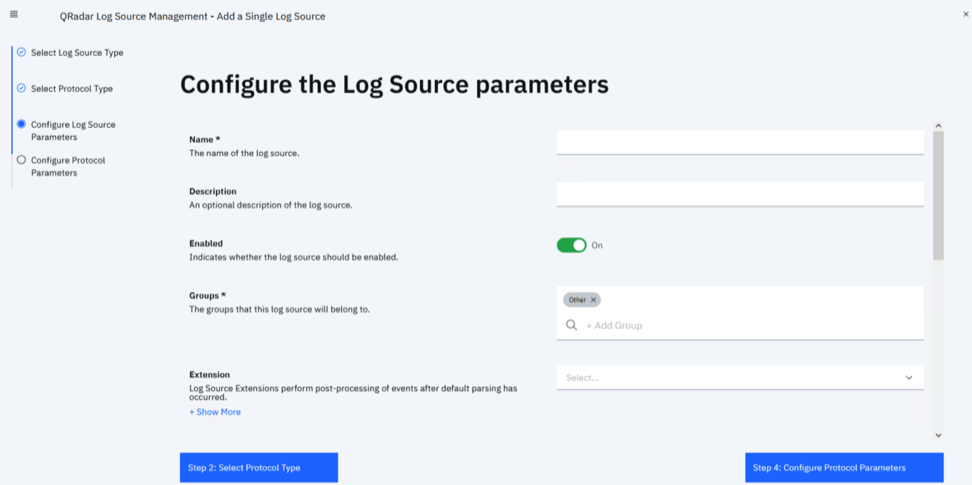Click the Select Protocol Type checkmark icon

(x=21, y=88)
